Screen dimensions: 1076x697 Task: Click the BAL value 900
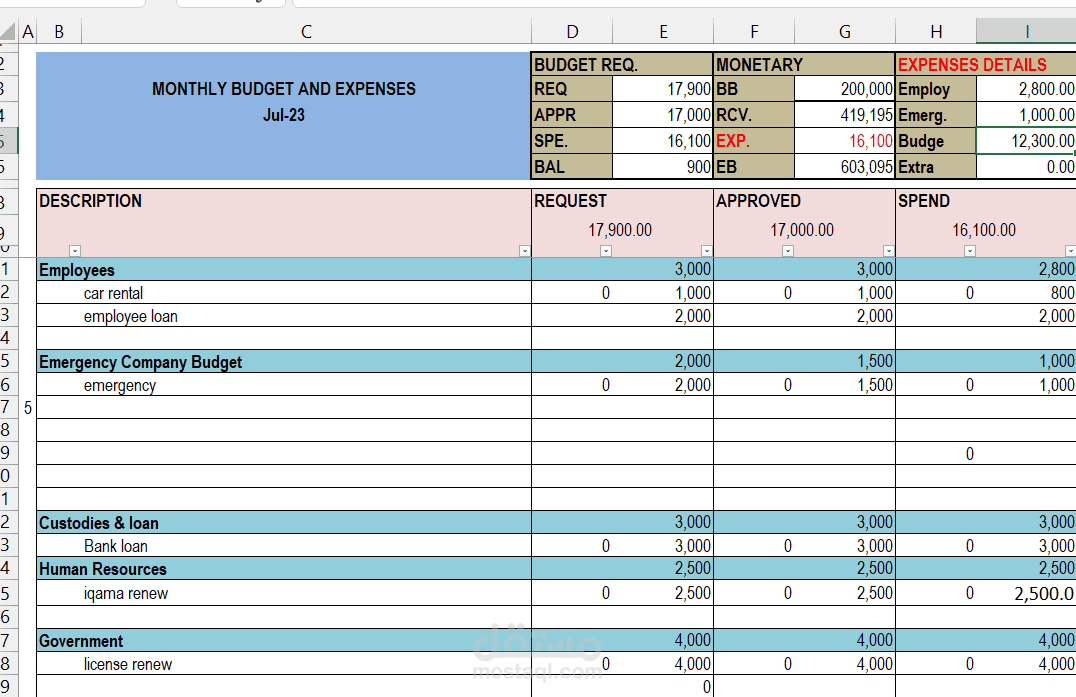click(x=662, y=167)
